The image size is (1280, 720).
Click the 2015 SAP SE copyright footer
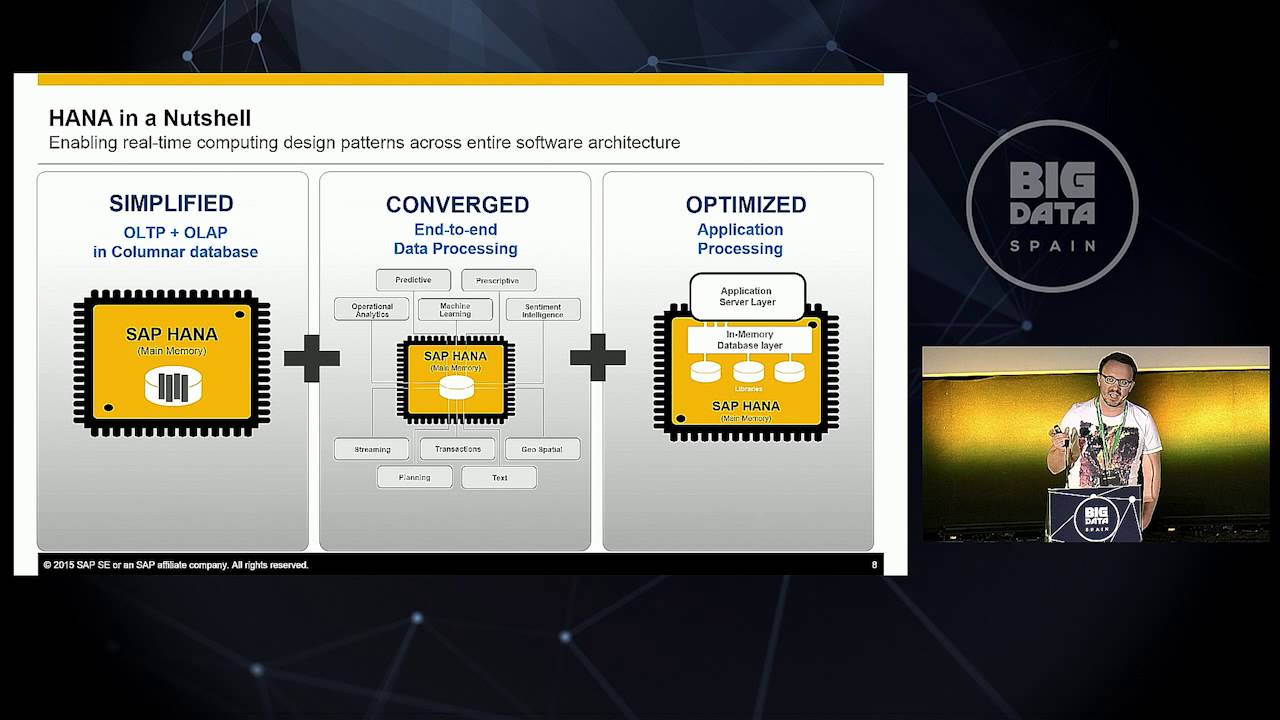click(x=176, y=565)
